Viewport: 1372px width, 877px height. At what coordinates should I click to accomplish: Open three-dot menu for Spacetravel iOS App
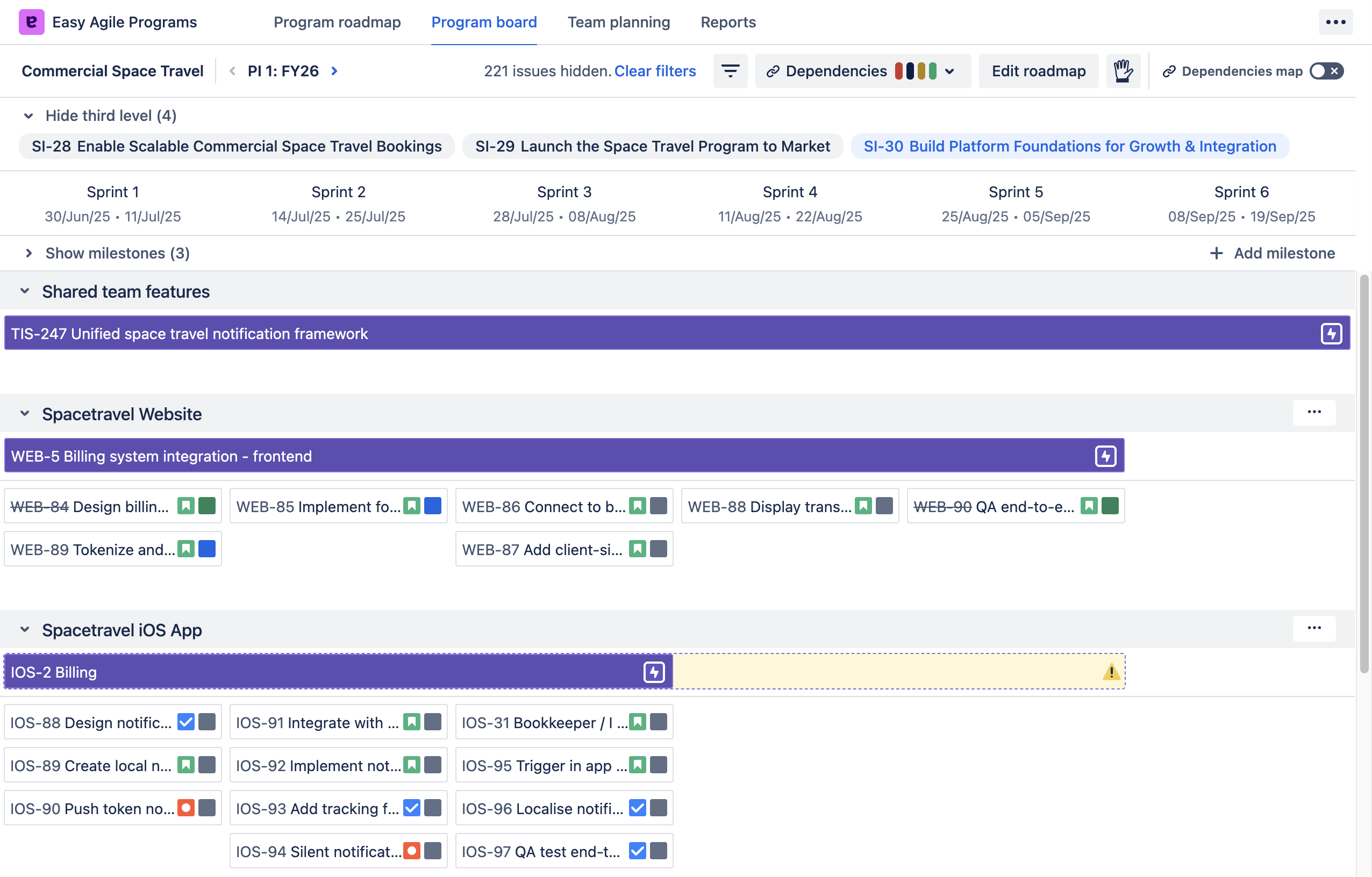point(1314,628)
